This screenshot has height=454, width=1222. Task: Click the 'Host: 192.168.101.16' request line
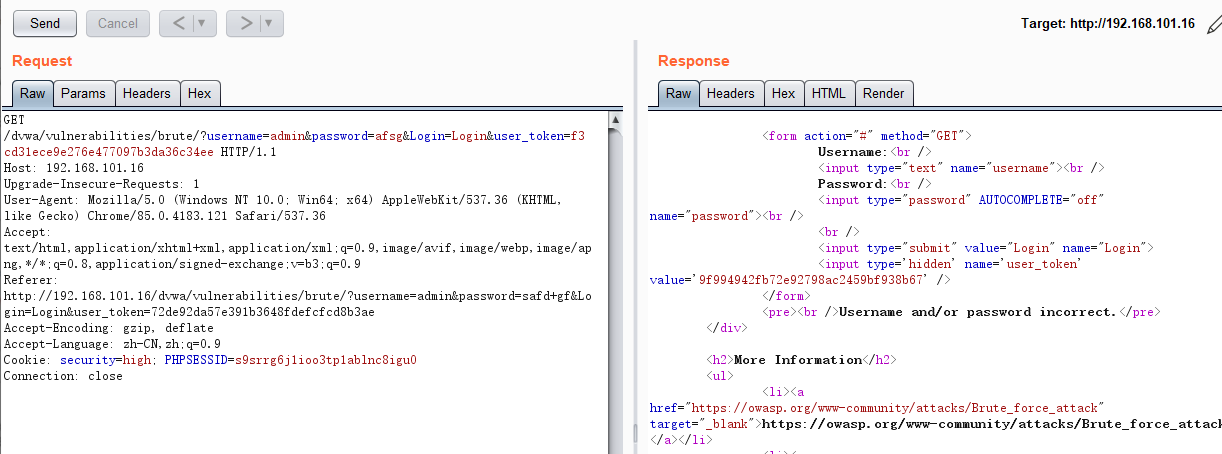tap(74, 168)
